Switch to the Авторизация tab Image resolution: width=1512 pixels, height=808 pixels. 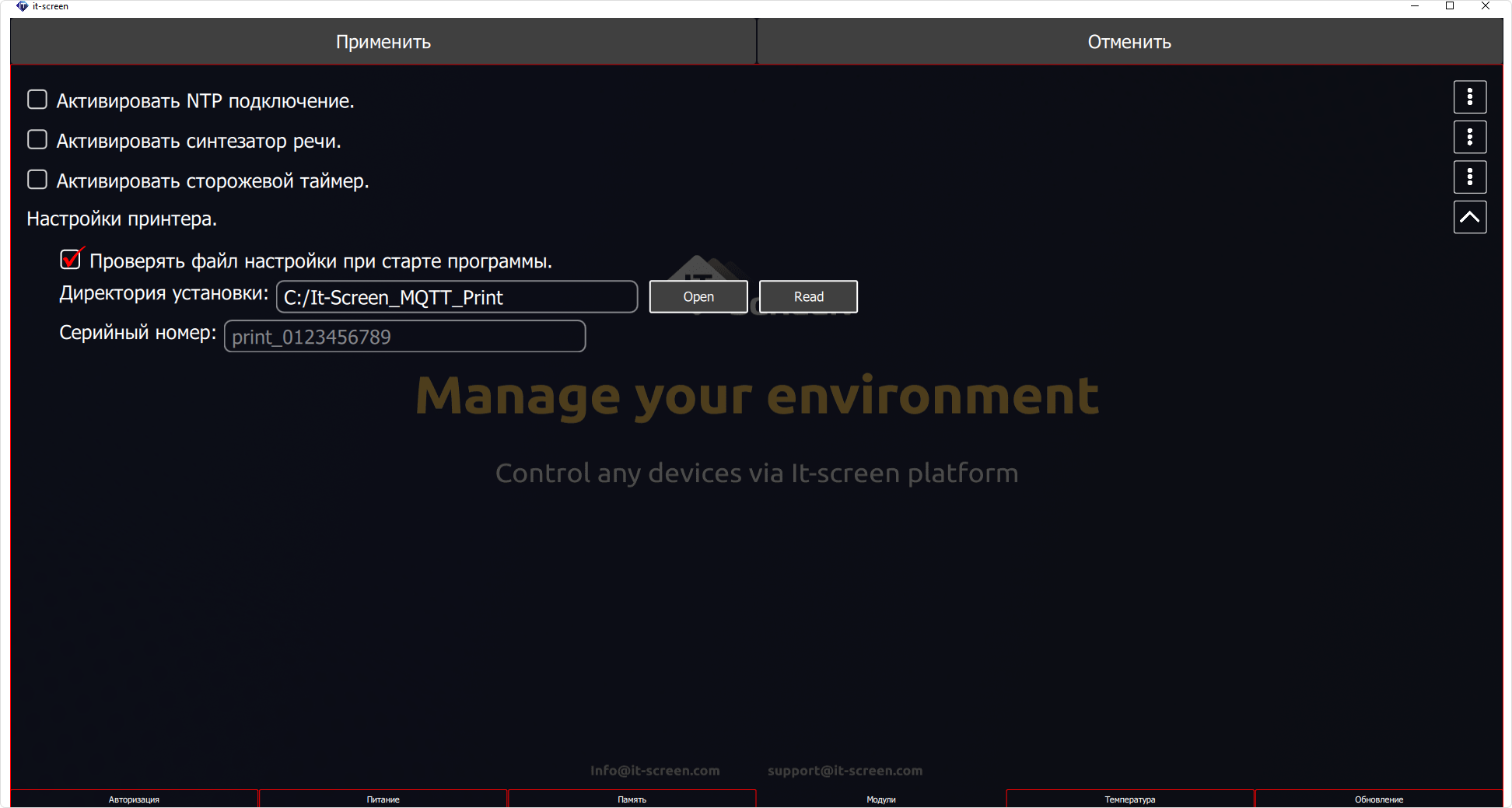point(134,799)
